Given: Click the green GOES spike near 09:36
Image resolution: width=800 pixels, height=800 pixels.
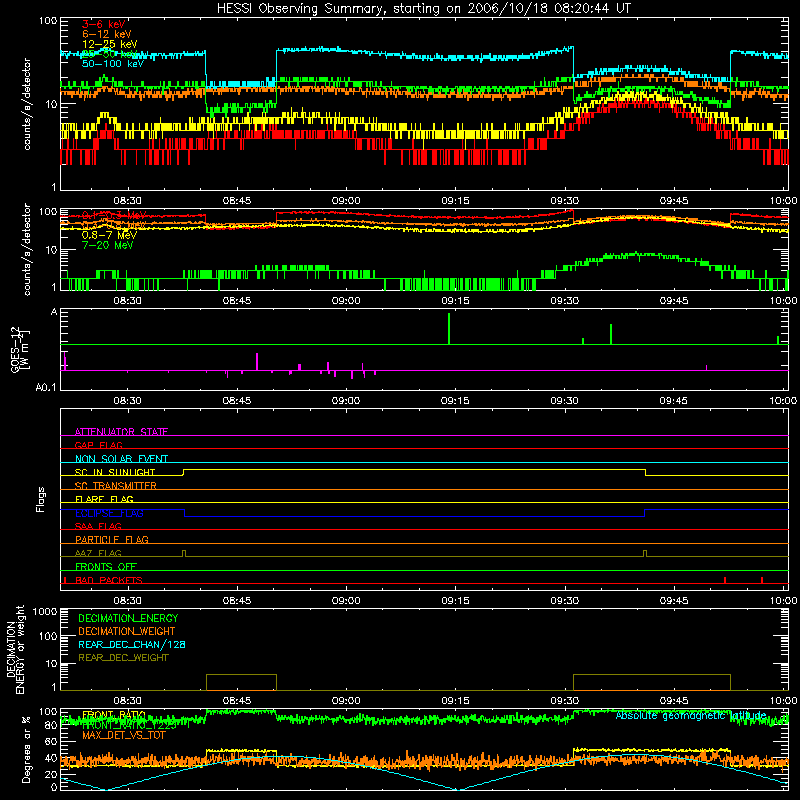Looking at the screenshot, I should [611, 334].
